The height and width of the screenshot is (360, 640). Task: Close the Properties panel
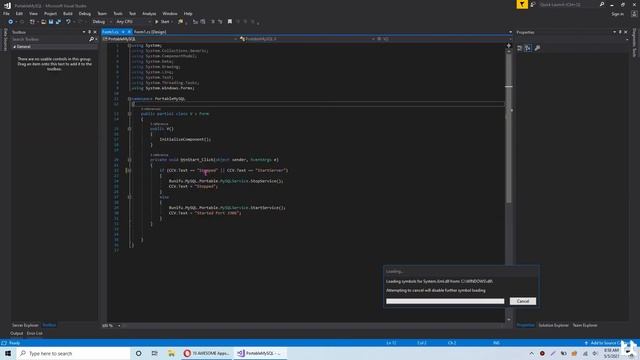point(626,32)
